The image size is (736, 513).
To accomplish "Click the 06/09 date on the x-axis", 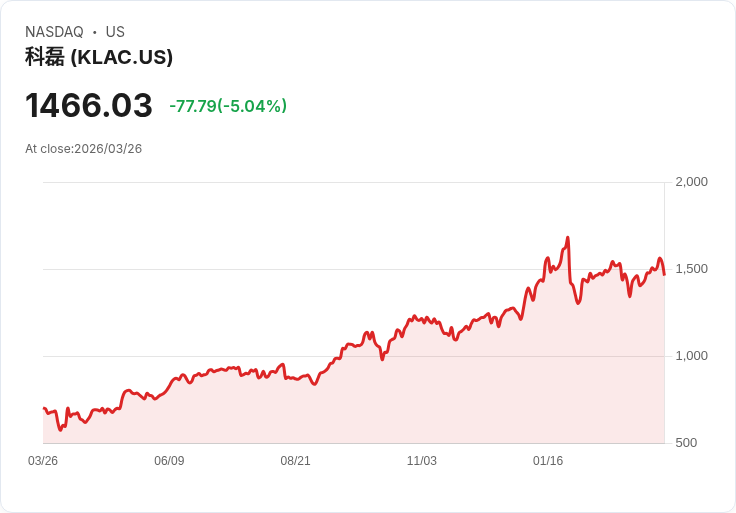I will 169,461.
